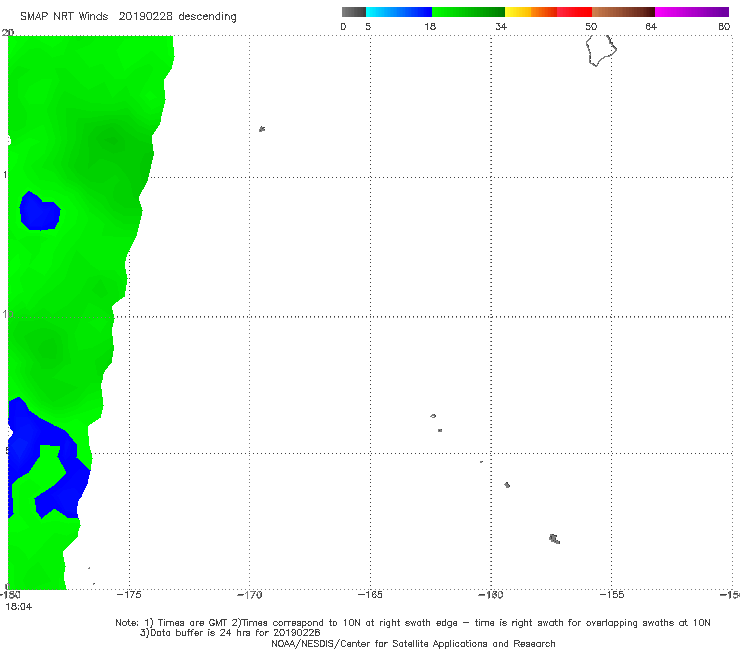This screenshot has width=740, height=650.
Task: Click the note "3)Data buffer is 24 hrs"
Action: click(x=230, y=633)
